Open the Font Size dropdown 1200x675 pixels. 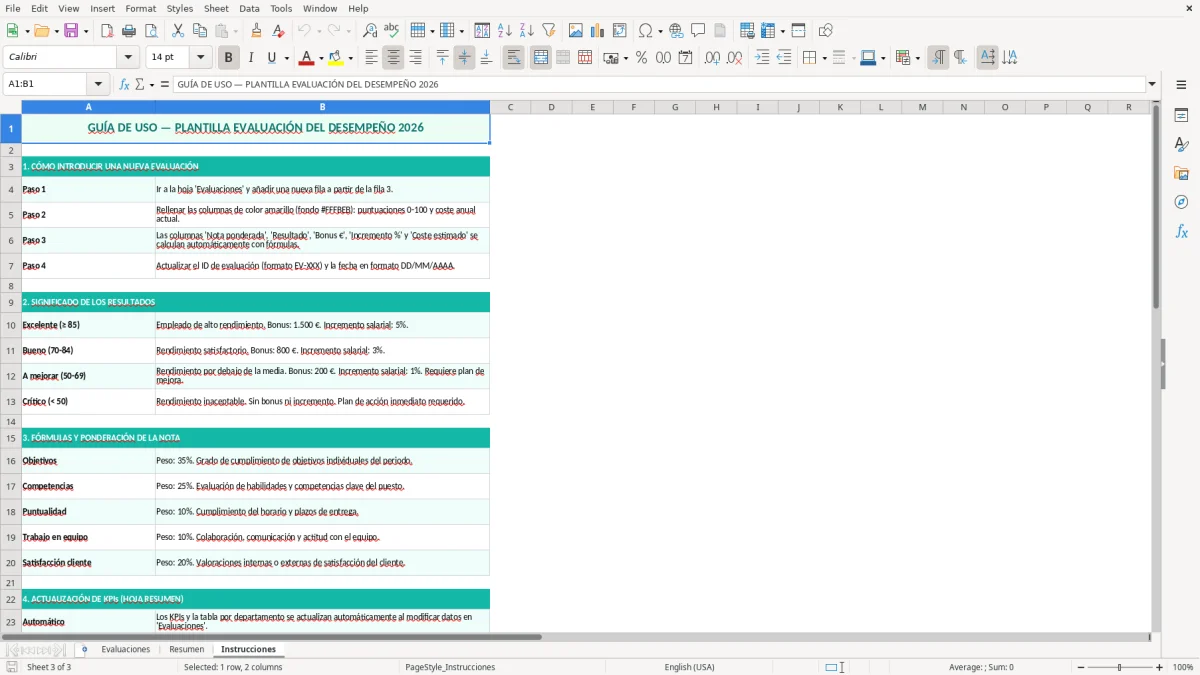[201, 58]
